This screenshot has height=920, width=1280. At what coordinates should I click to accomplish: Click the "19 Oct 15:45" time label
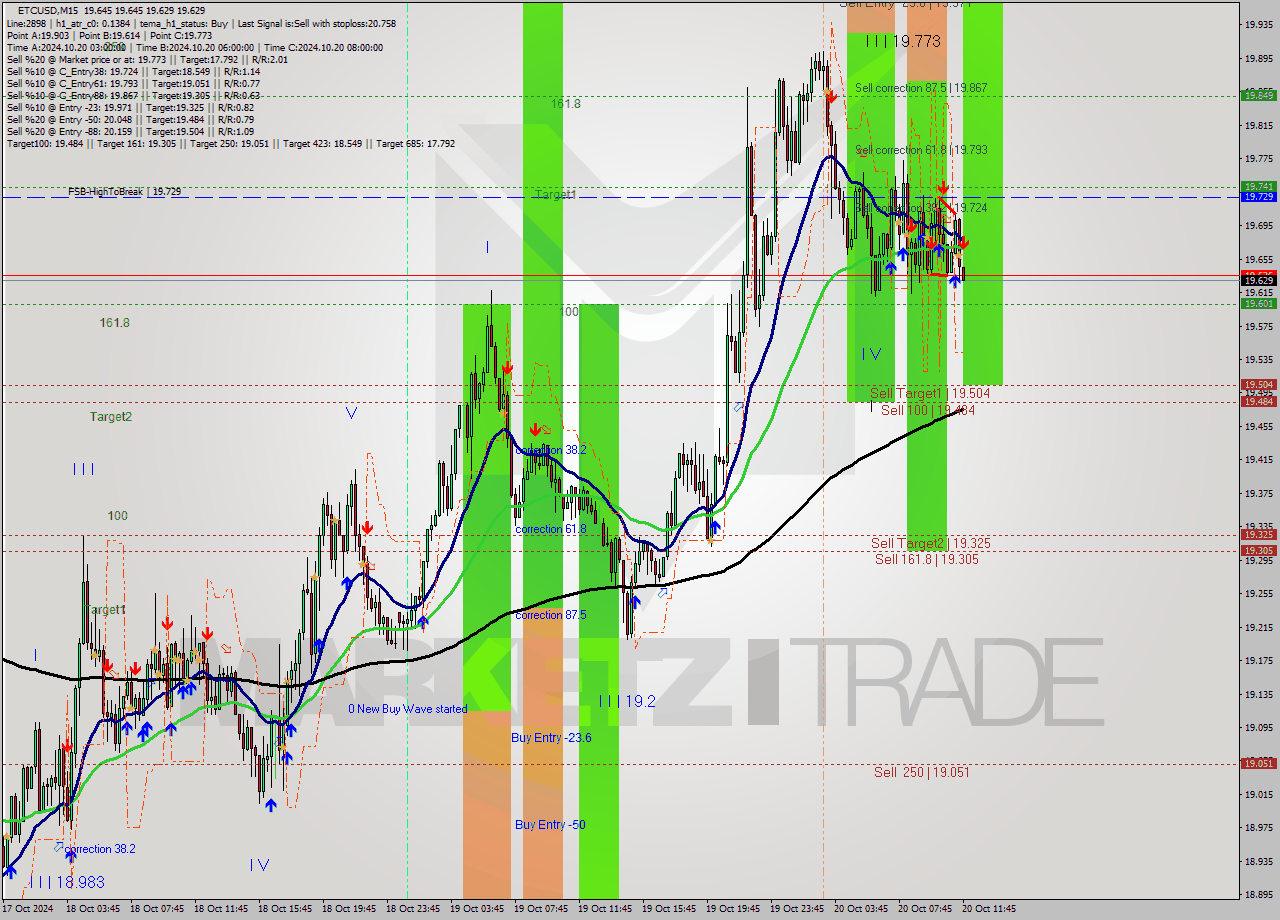coord(668,909)
